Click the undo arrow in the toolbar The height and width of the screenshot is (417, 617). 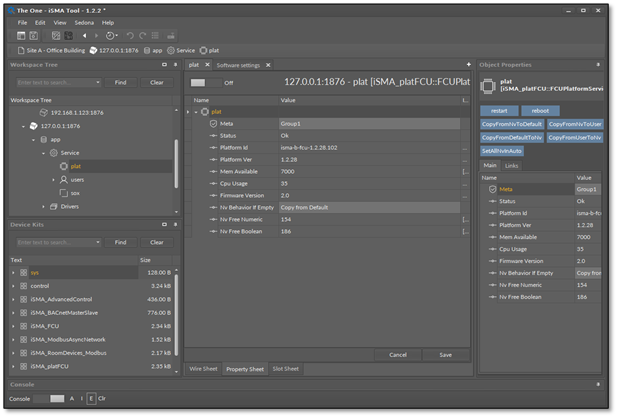pyautogui.click(x=130, y=36)
